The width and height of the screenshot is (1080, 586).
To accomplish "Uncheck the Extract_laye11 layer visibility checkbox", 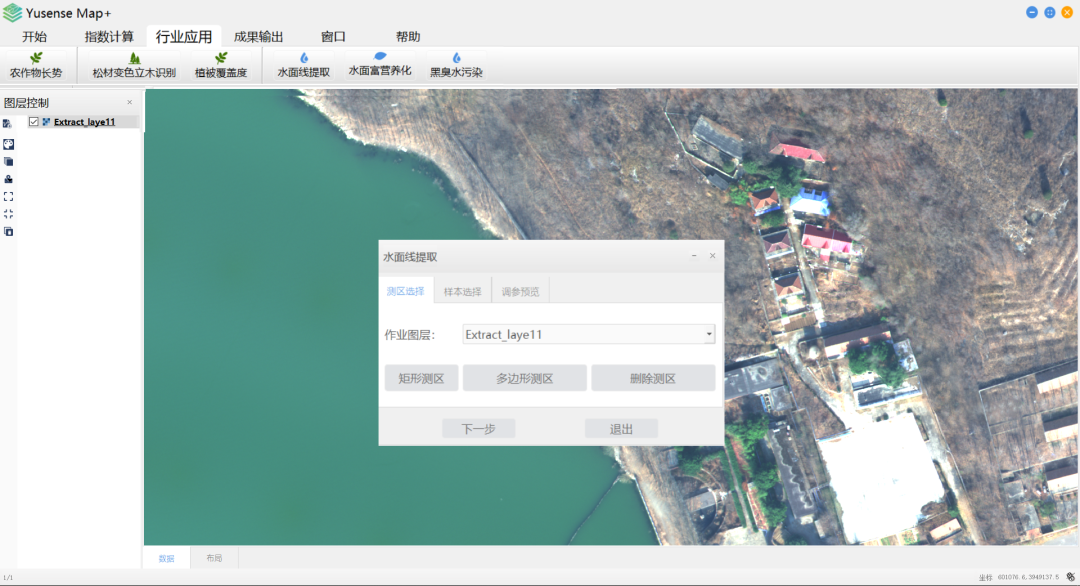I will point(34,122).
